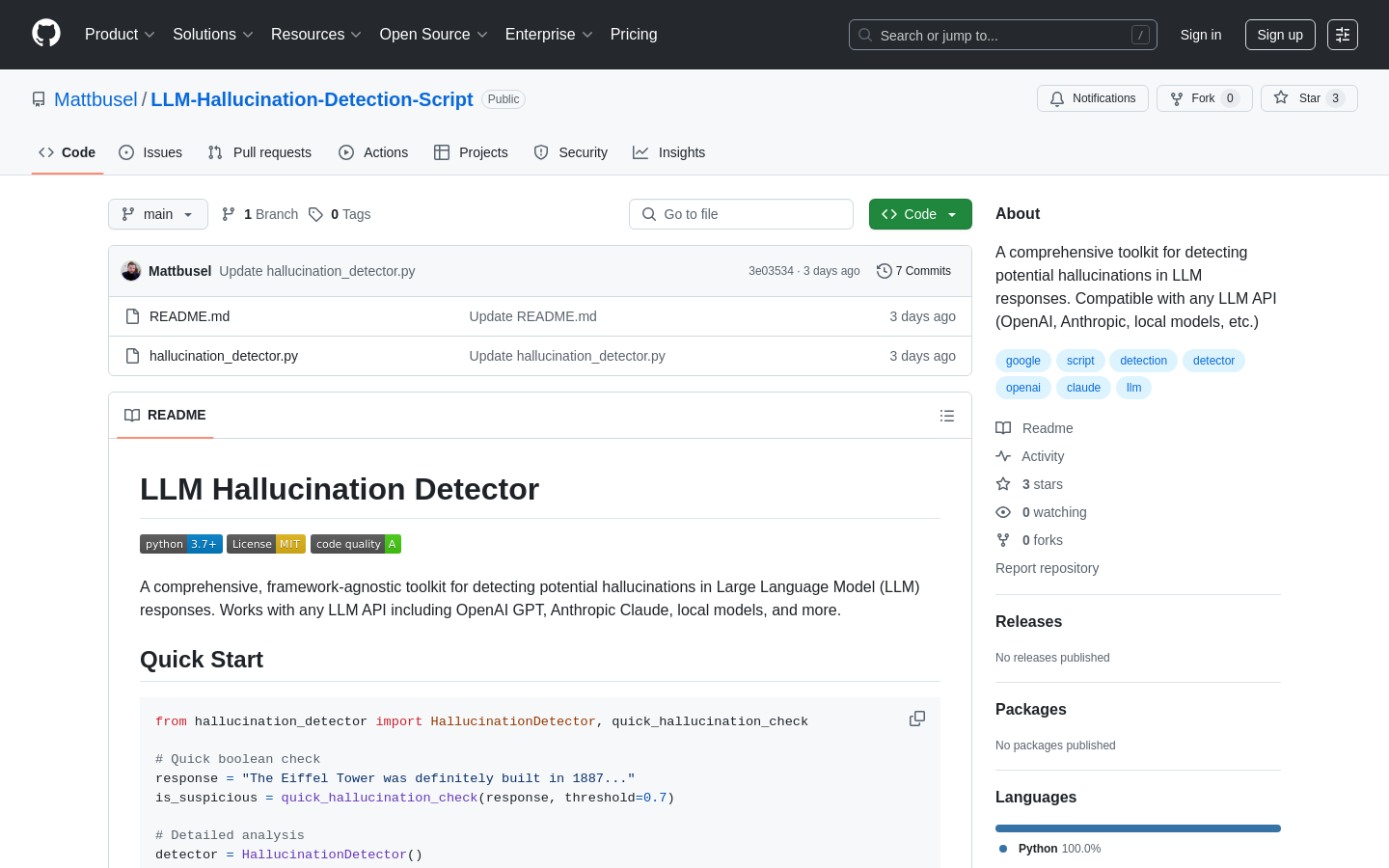Open the main branch selector dropdown
Viewport: 1389px width, 868px height.
click(158, 214)
